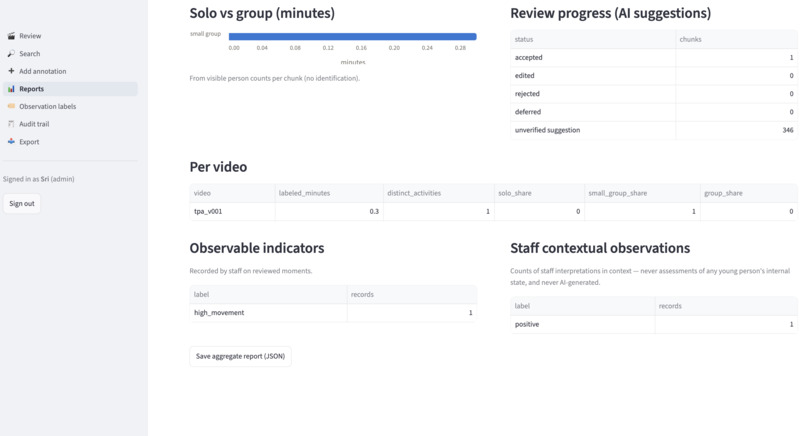806x436 pixels.
Task: Click the Export icon in sidebar
Action: (11, 141)
